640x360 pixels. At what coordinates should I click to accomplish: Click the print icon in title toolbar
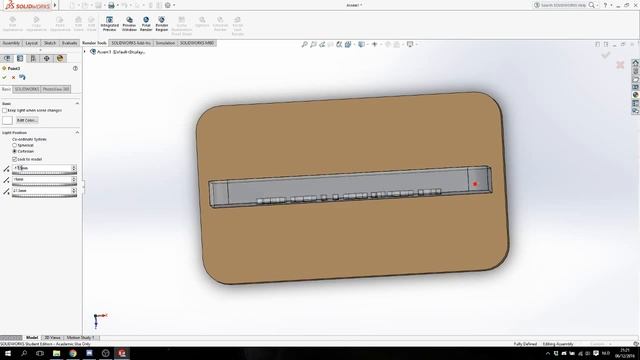pos(111,5)
